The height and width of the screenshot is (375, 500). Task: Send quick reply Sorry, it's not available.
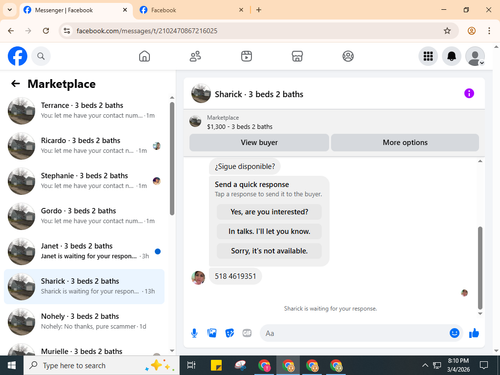tap(269, 251)
